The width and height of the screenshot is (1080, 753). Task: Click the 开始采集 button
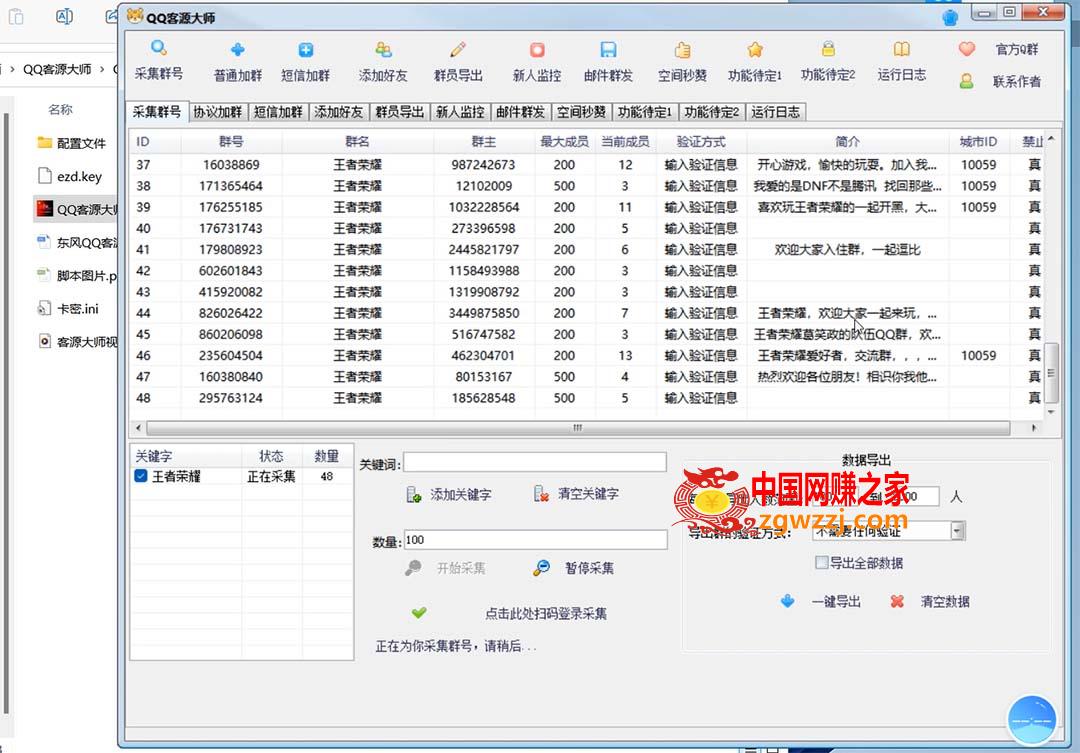[446, 568]
